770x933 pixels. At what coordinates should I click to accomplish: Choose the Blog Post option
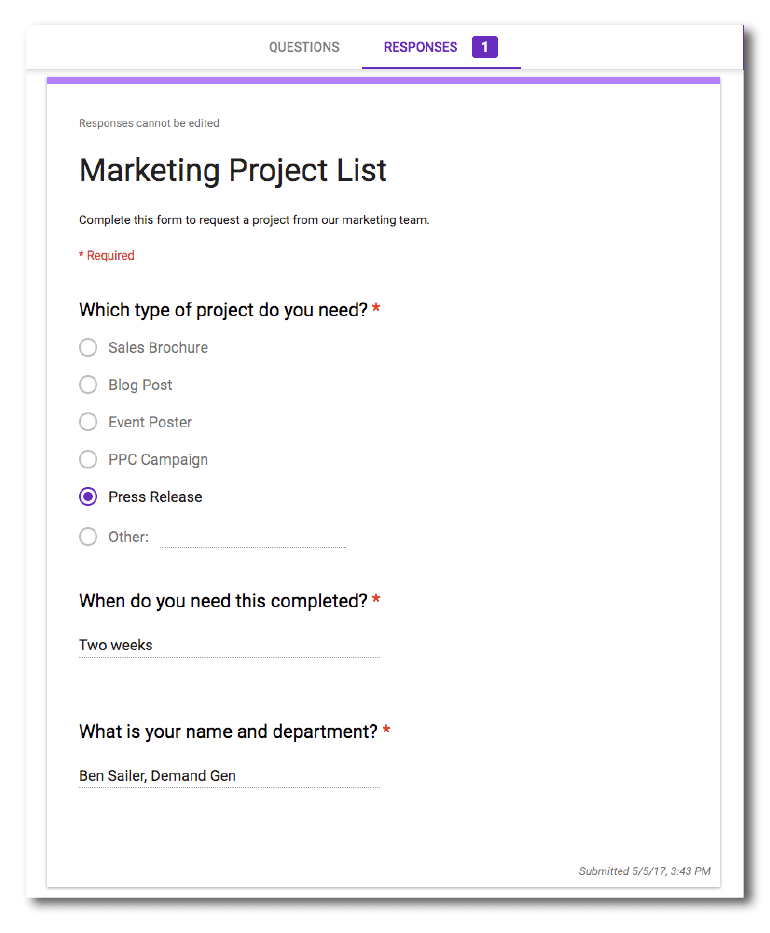click(x=88, y=385)
